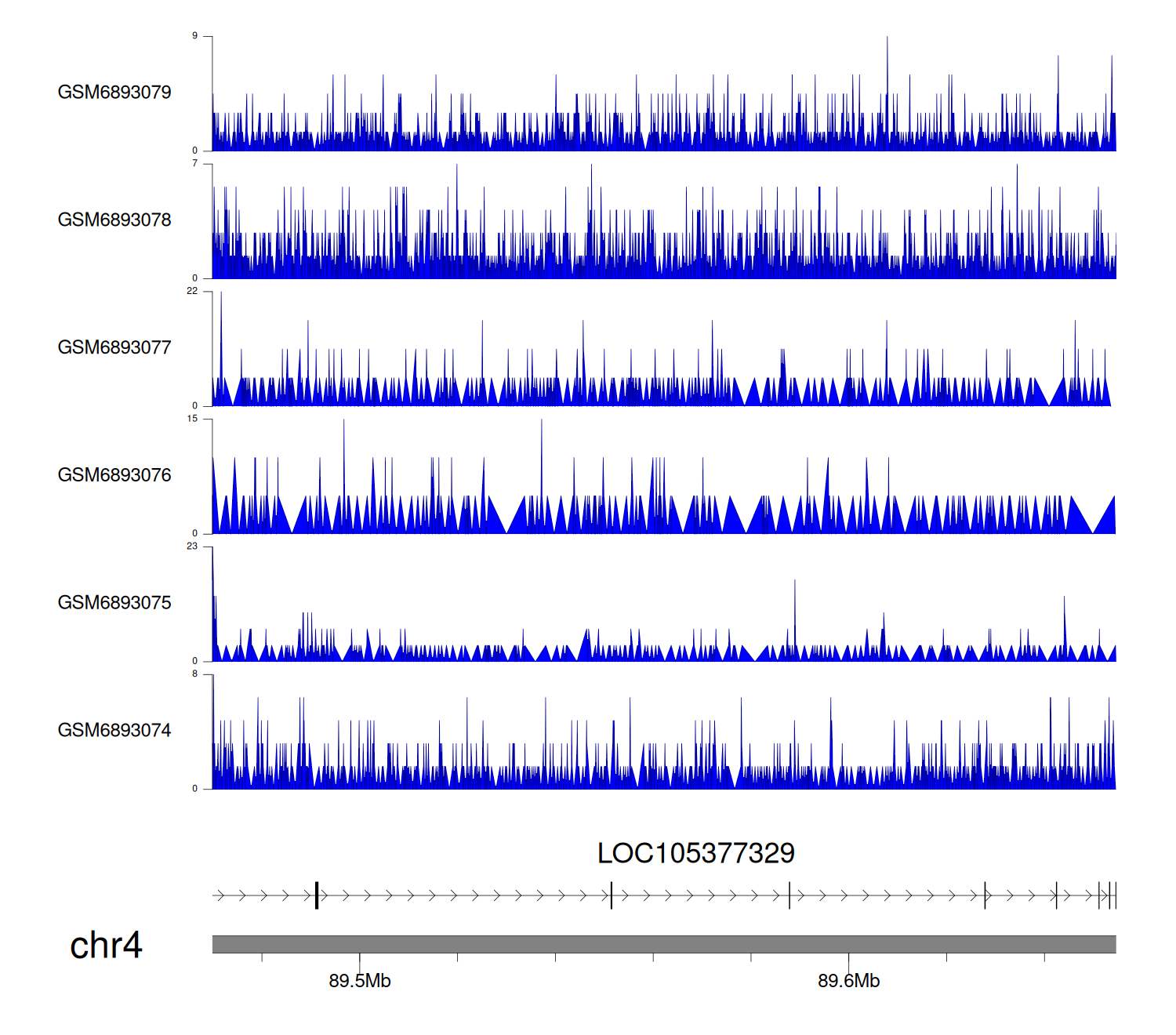Click the y-axis maximum 8 of GSM6893074
1176x1035 pixels.
pyautogui.click(x=194, y=674)
